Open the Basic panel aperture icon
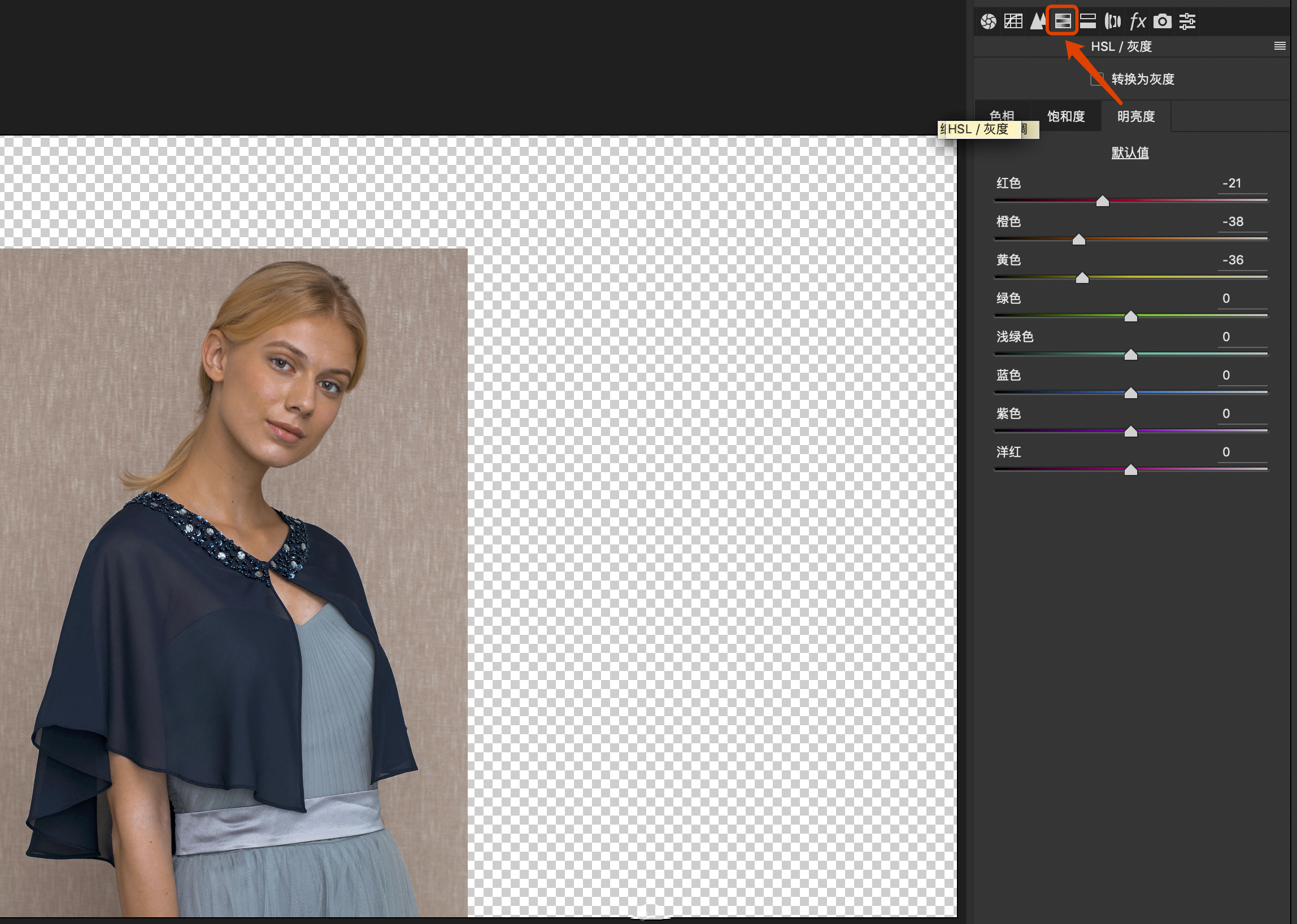The image size is (1297, 924). 989,21
